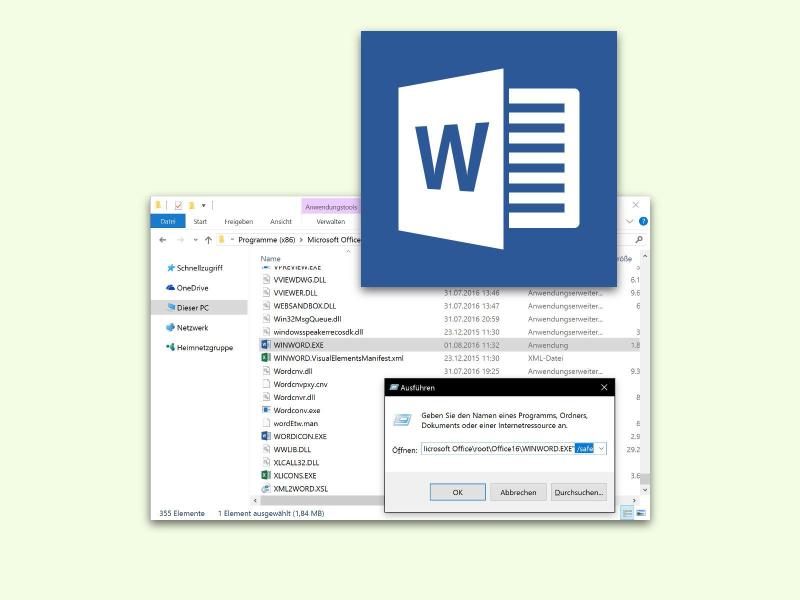Select the file VVIEWDWG.DLL

pos(299,280)
